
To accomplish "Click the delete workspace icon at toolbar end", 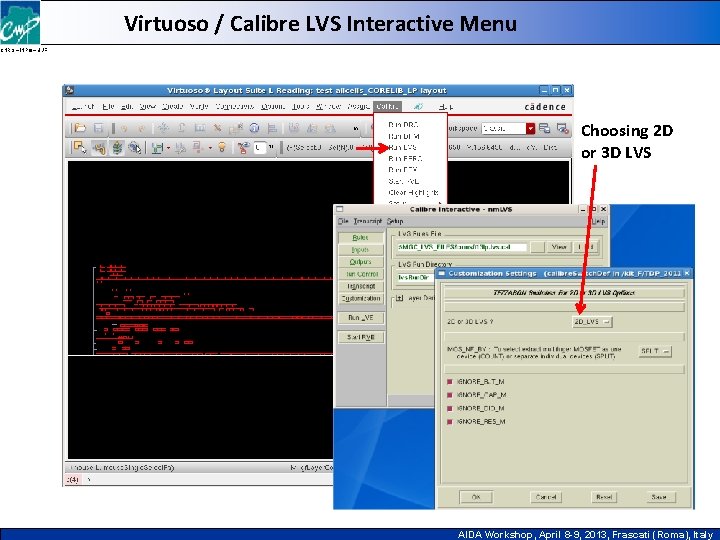I will click(562, 128).
